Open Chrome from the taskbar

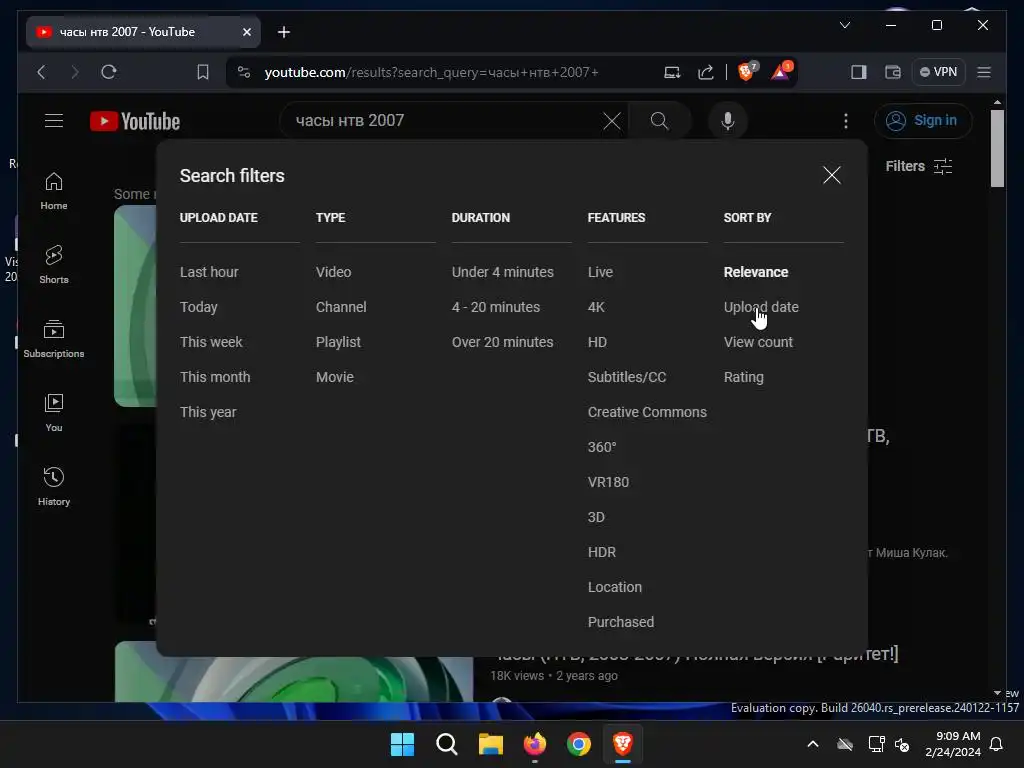point(579,744)
